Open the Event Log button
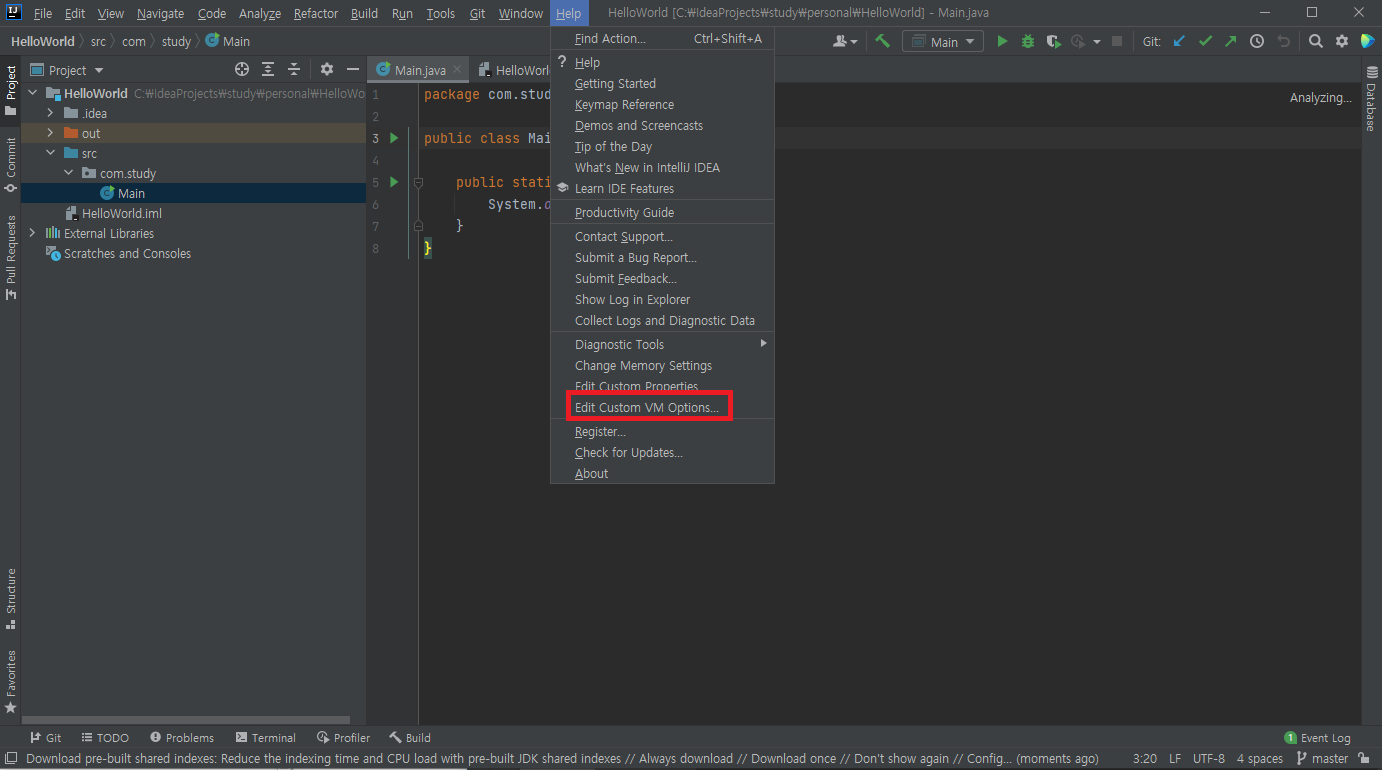This screenshot has width=1382, height=770. pyautogui.click(x=1317, y=738)
